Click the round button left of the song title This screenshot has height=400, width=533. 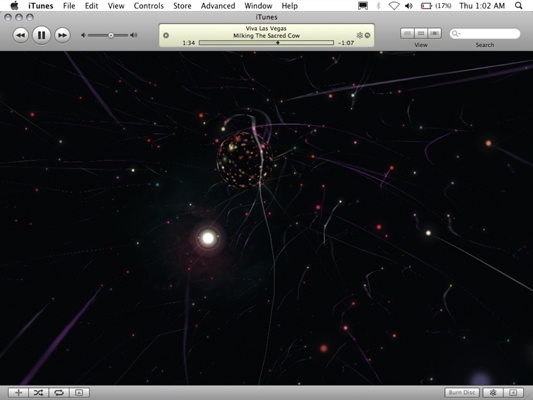pyautogui.click(x=166, y=35)
